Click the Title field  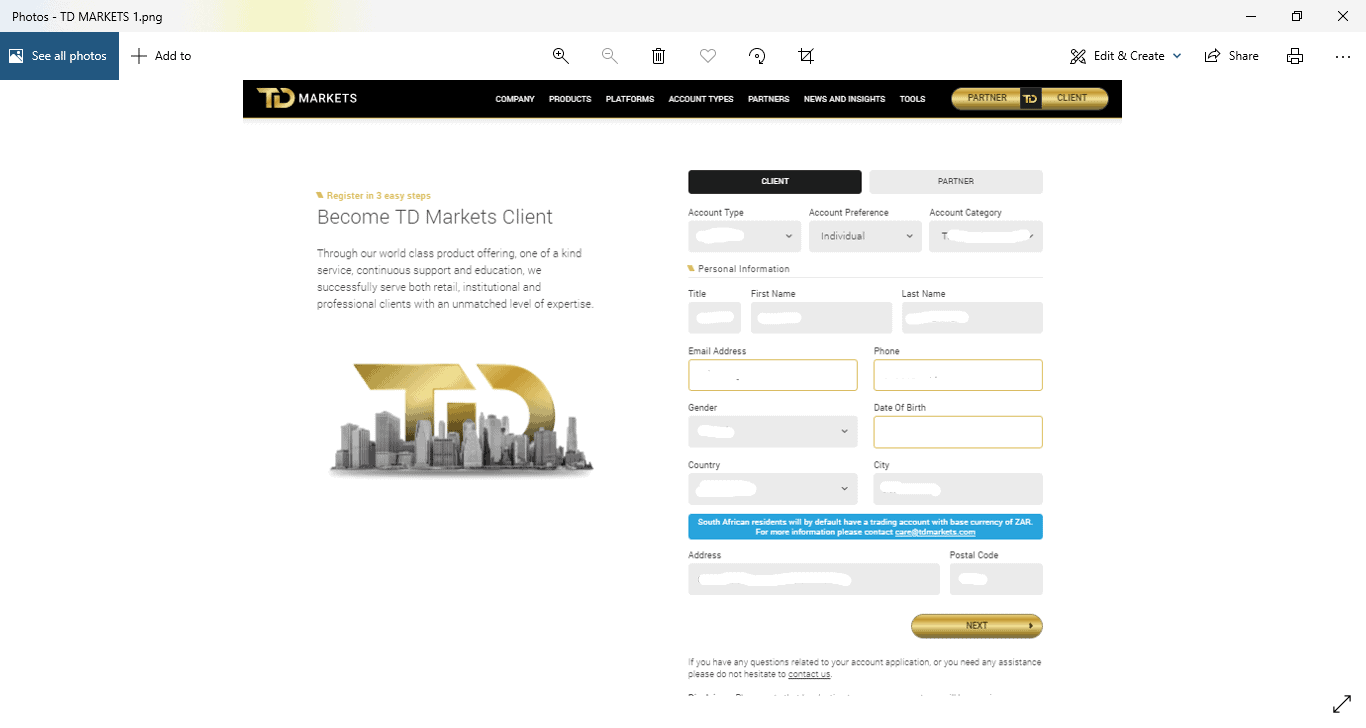point(715,318)
